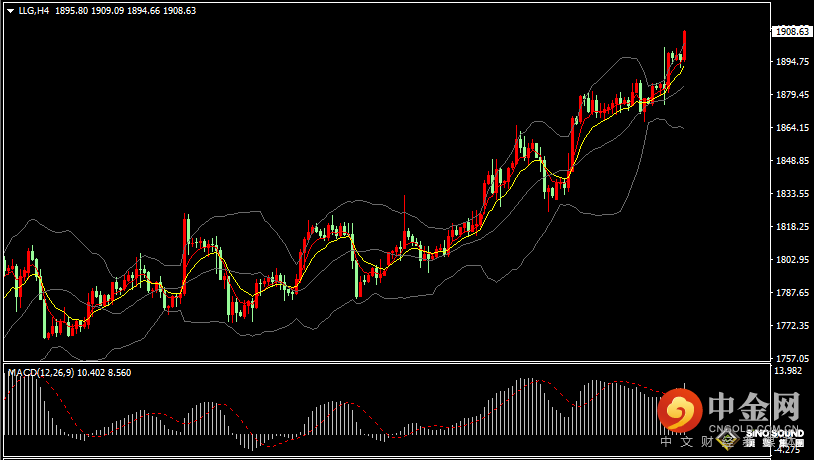Screen dimensions: 814x460
Task: Click the 1787.65 price axis label
Action: [791, 293]
